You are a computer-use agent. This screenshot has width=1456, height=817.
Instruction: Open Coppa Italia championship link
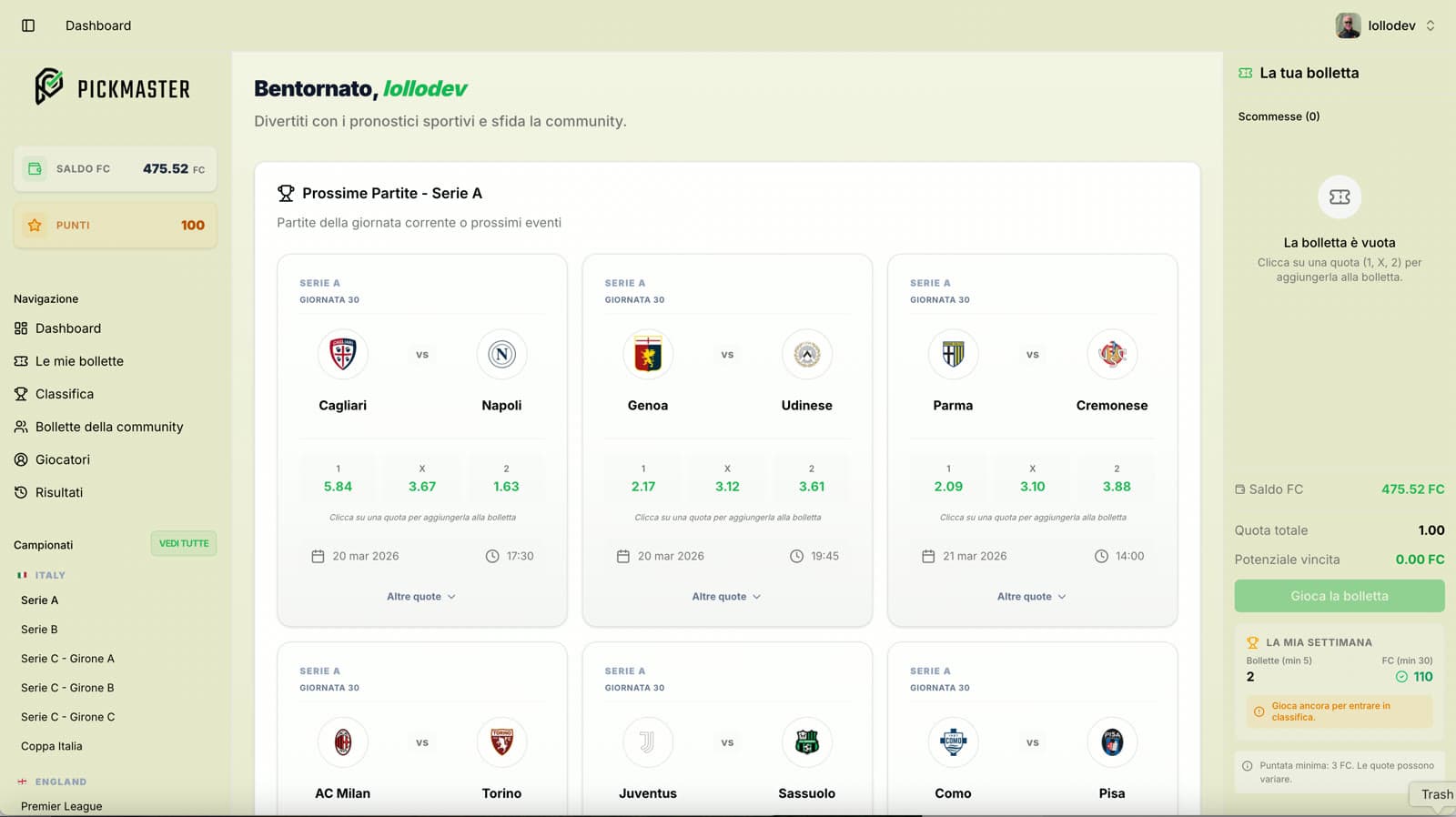click(52, 746)
